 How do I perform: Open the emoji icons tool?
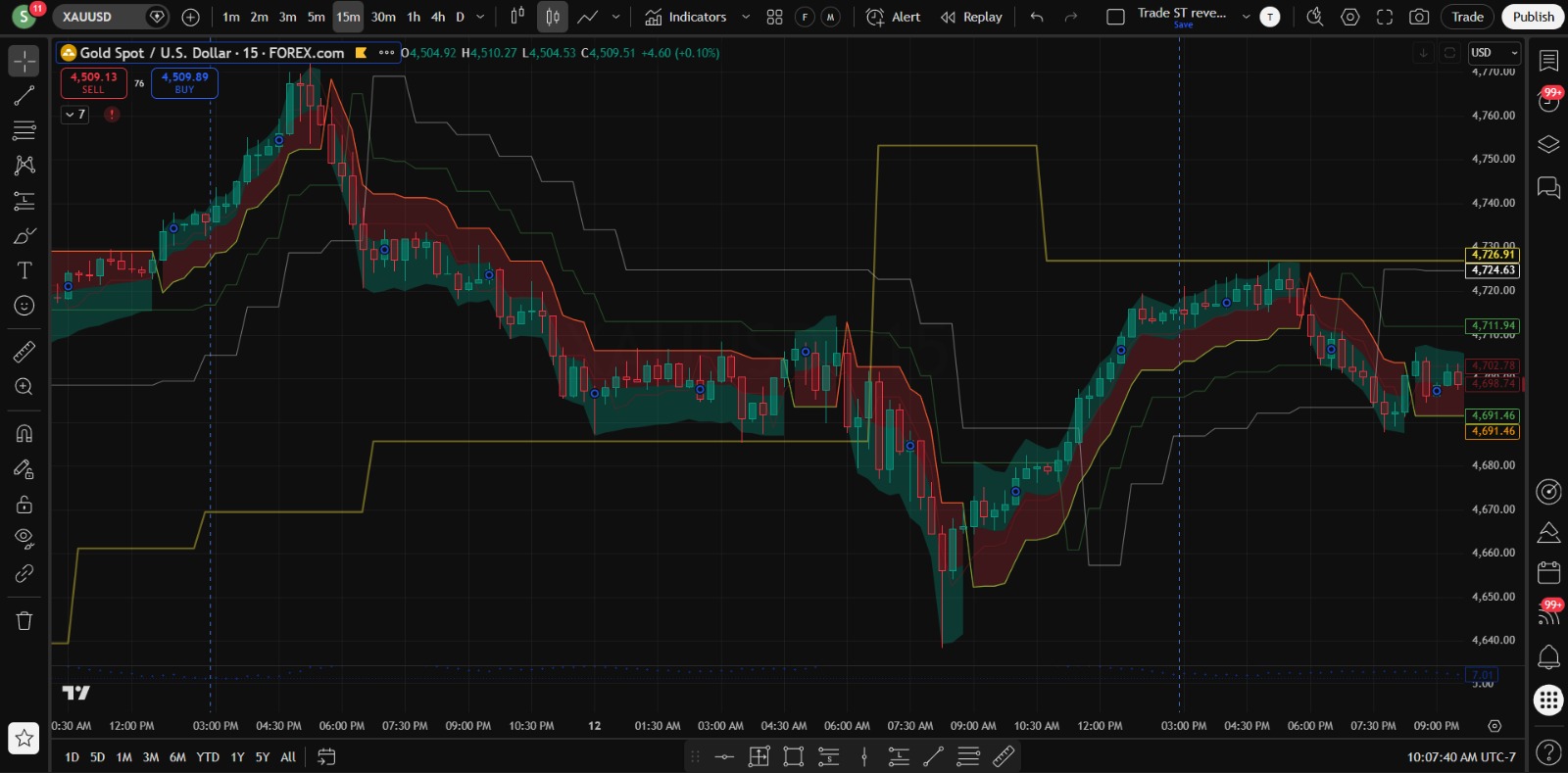24,306
